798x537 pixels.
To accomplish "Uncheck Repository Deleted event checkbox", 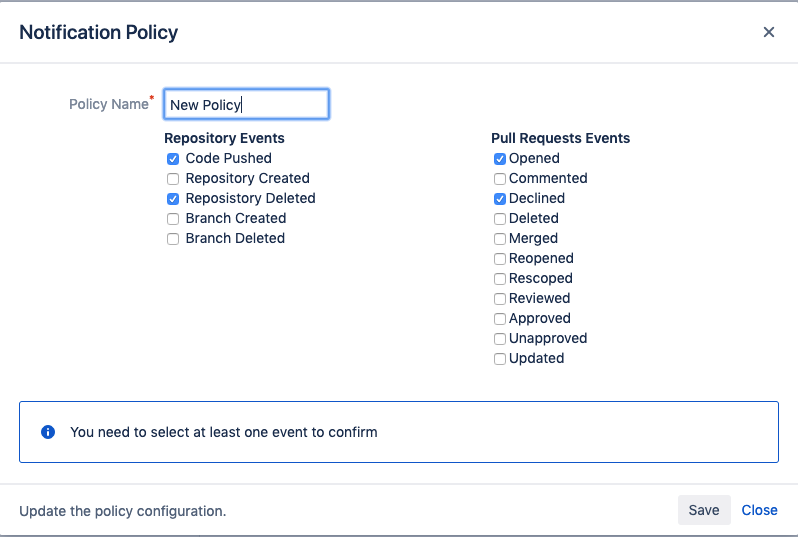I will [173, 199].
